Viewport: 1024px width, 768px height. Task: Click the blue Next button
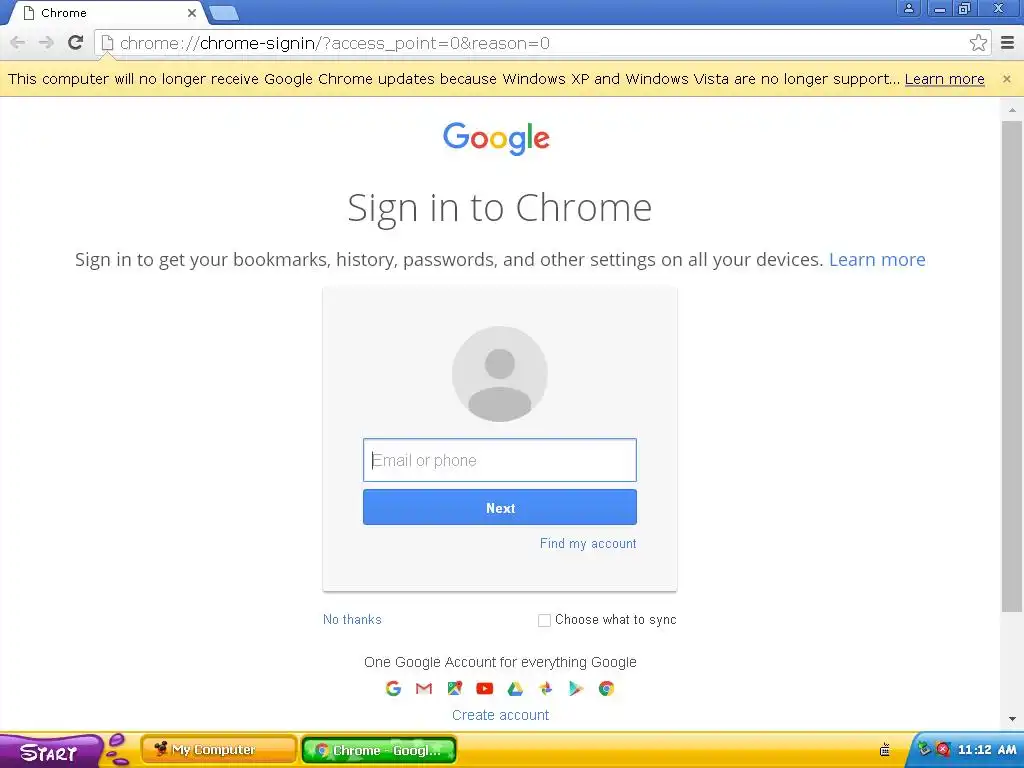(500, 507)
